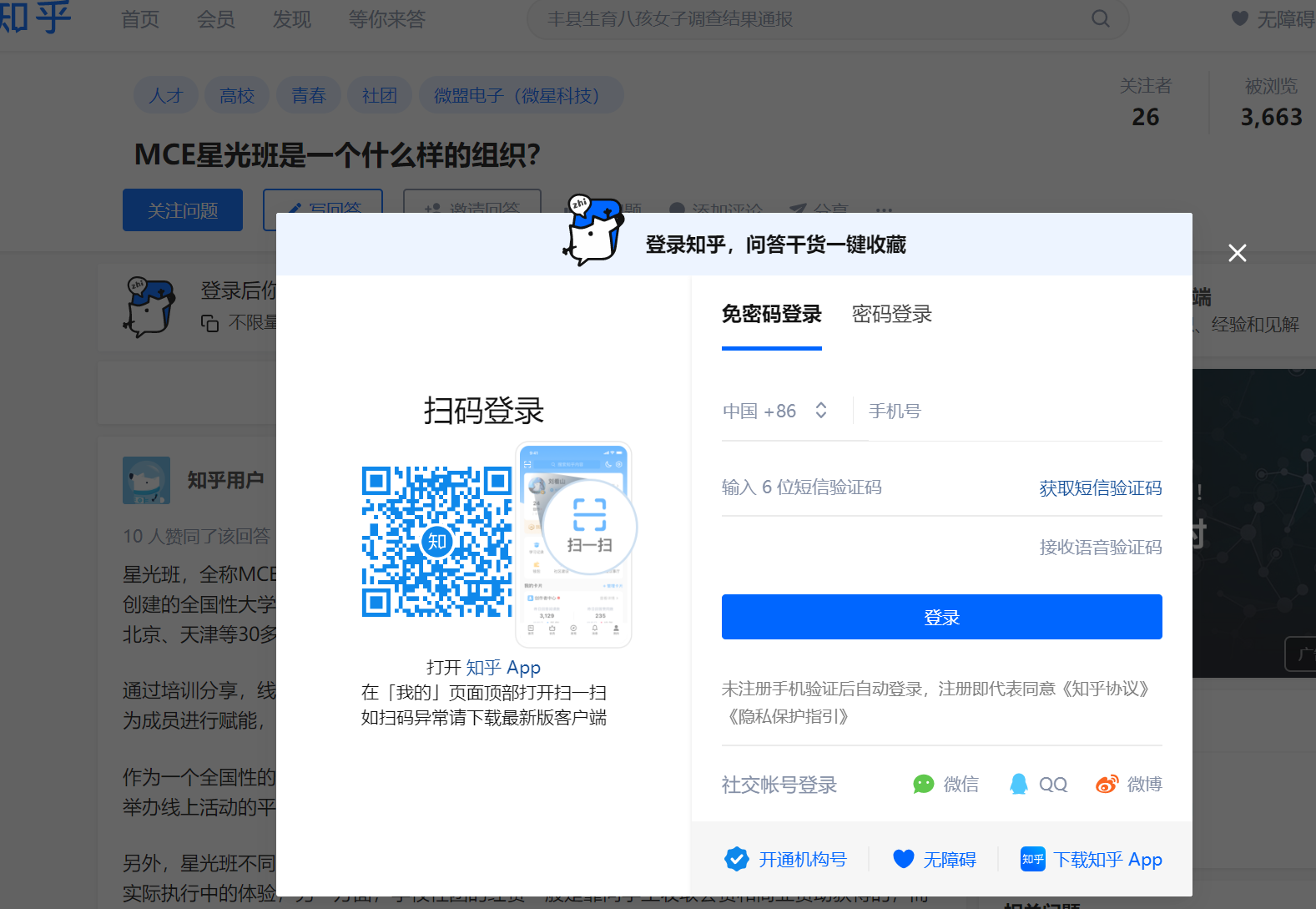Viewport: 1316px width, 909px height.
Task: Open 发现 in the top navigation
Action: [292, 19]
